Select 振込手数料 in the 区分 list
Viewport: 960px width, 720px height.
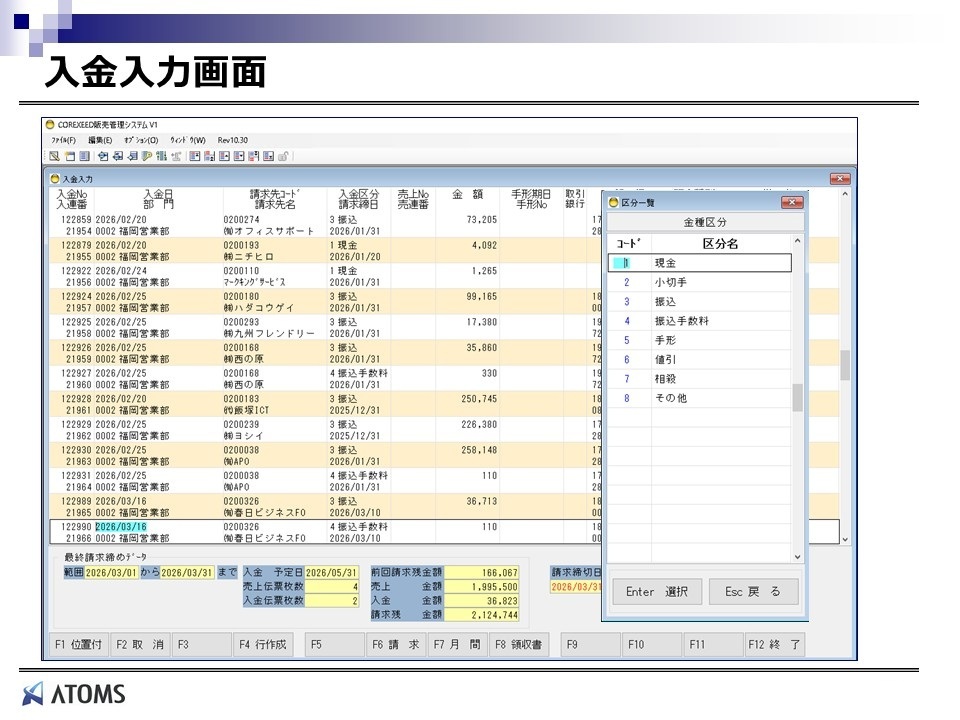(681, 321)
